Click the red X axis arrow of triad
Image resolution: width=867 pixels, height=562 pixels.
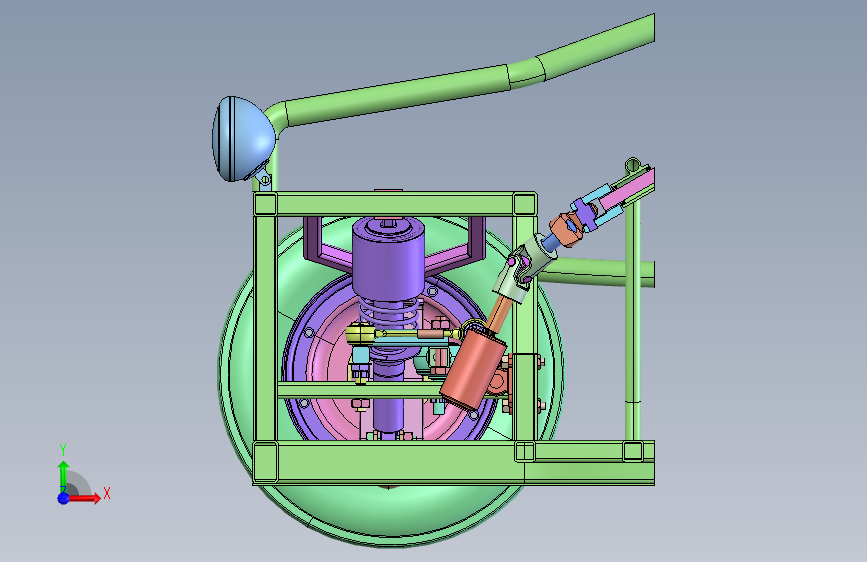point(84,498)
